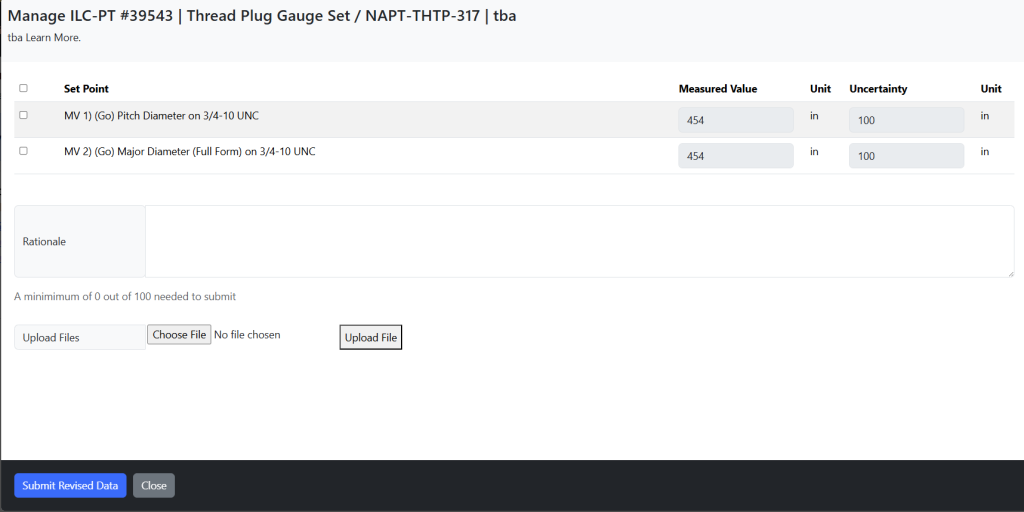This screenshot has height=512, width=1024.
Task: Select the MV 2 (Go) Major Diameter label
Action: (190, 152)
